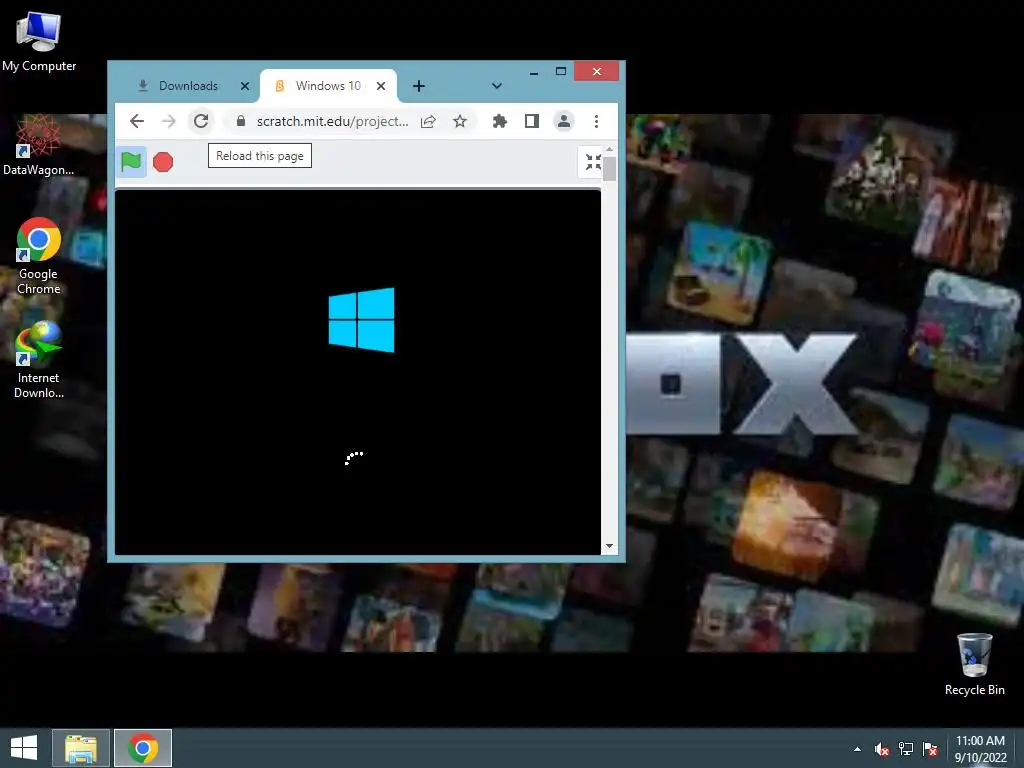Viewport: 1024px width, 768px height.
Task: Select the DataWagon desktop shortcut
Action: (39, 145)
